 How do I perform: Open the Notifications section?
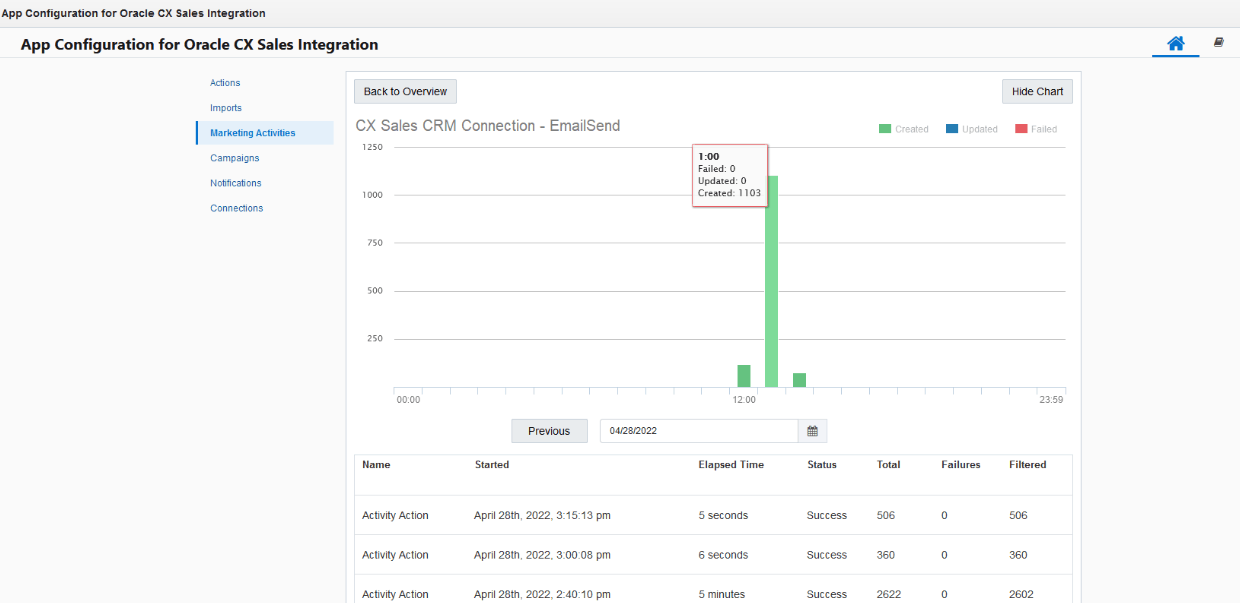coord(235,182)
